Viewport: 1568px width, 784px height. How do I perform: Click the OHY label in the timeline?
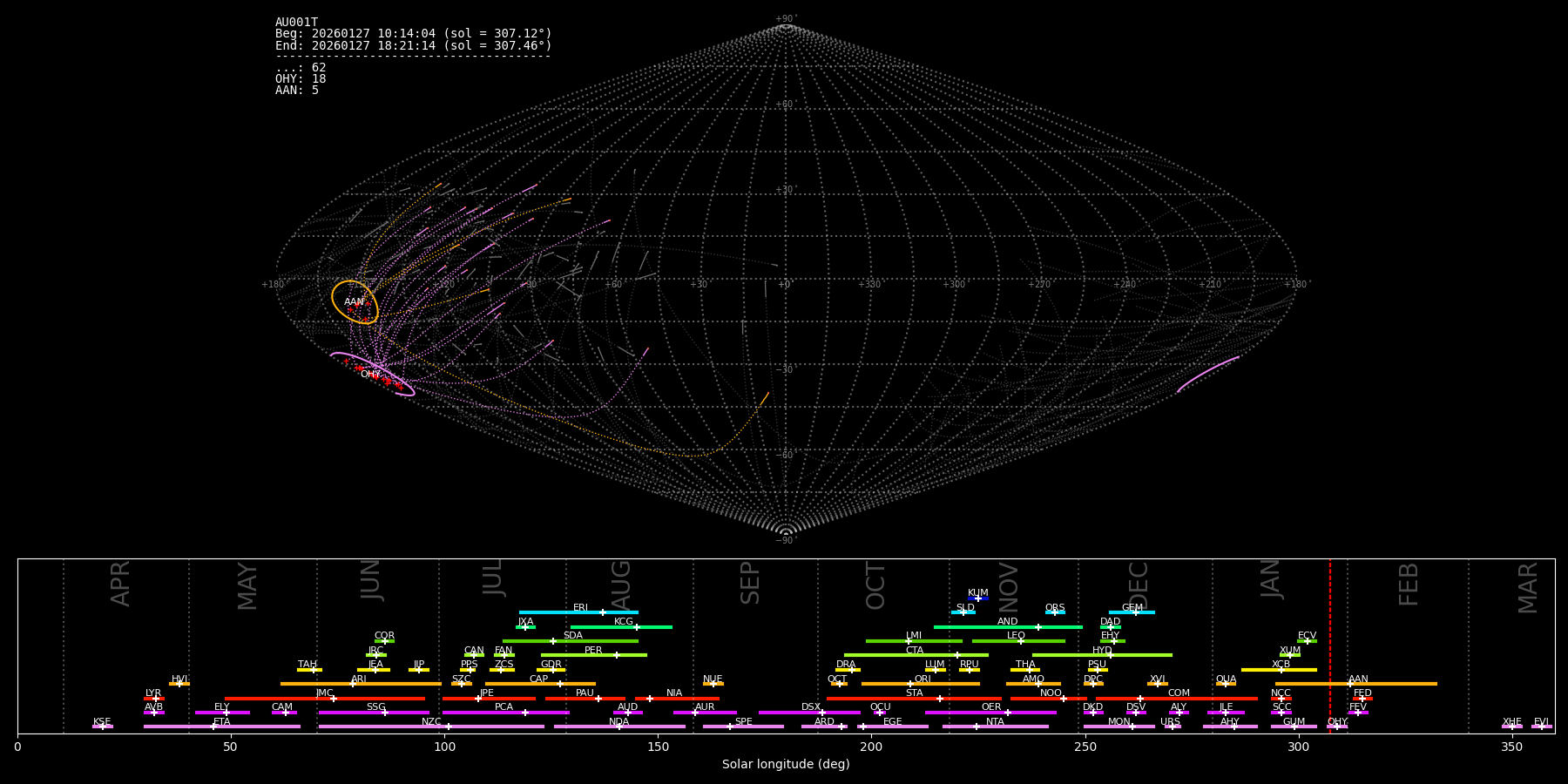pyautogui.click(x=1337, y=722)
